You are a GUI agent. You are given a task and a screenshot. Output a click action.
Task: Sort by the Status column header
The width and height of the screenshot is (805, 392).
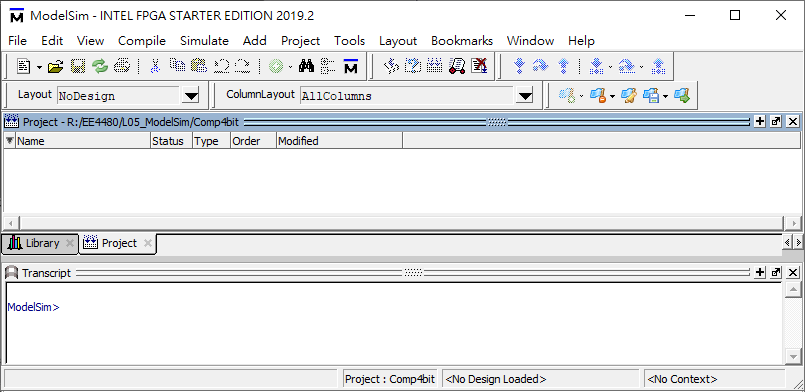point(171,141)
